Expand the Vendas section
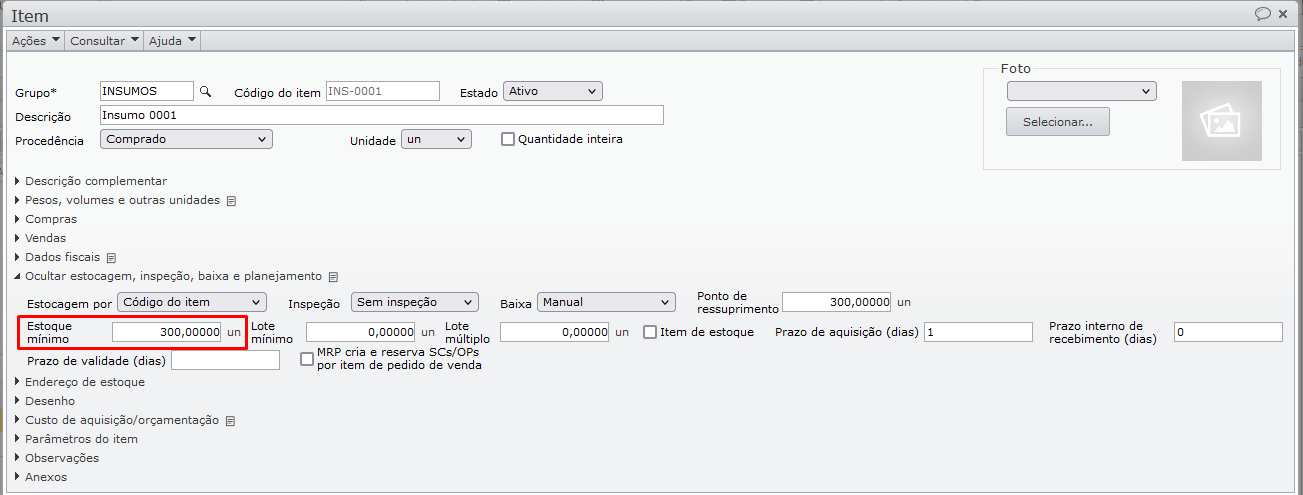The width and height of the screenshot is (1303, 495). coord(40,238)
